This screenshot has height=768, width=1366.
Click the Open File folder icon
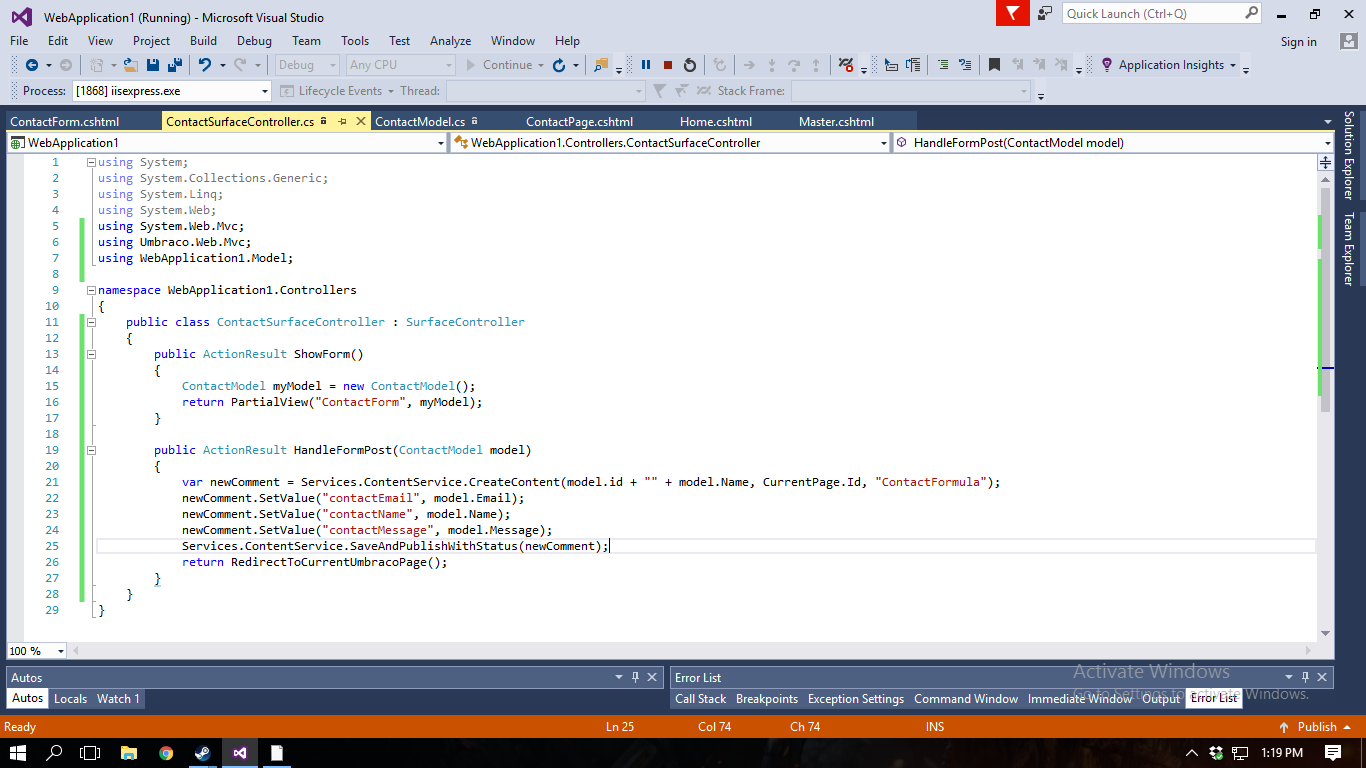click(131, 65)
